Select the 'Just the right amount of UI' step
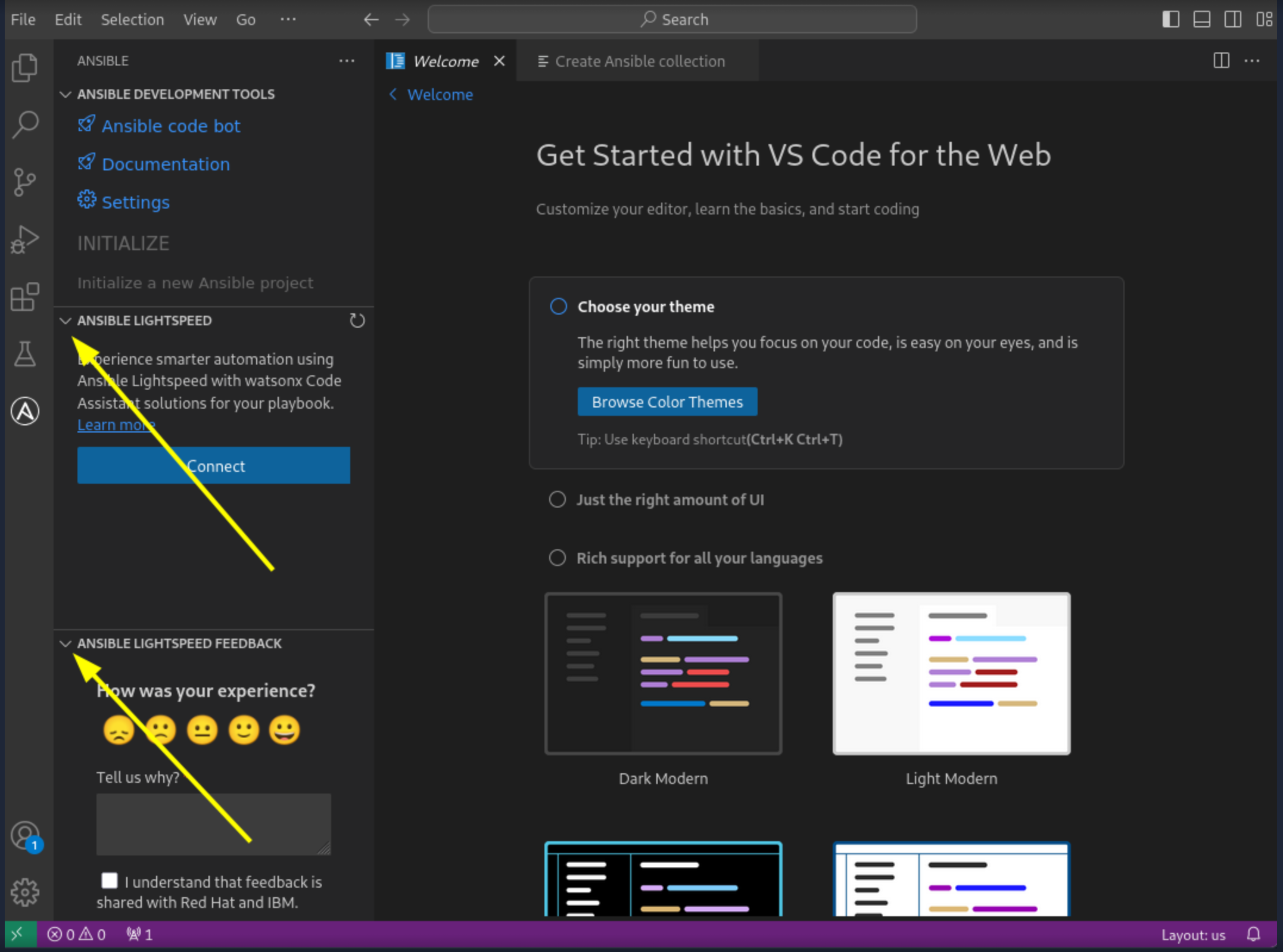Screen dimensions: 1283x952 coord(669,500)
